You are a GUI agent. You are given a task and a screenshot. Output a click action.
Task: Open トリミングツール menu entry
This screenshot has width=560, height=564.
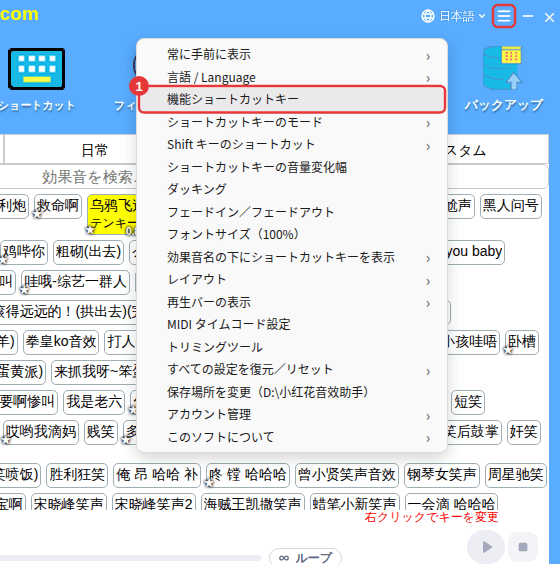coord(292,347)
